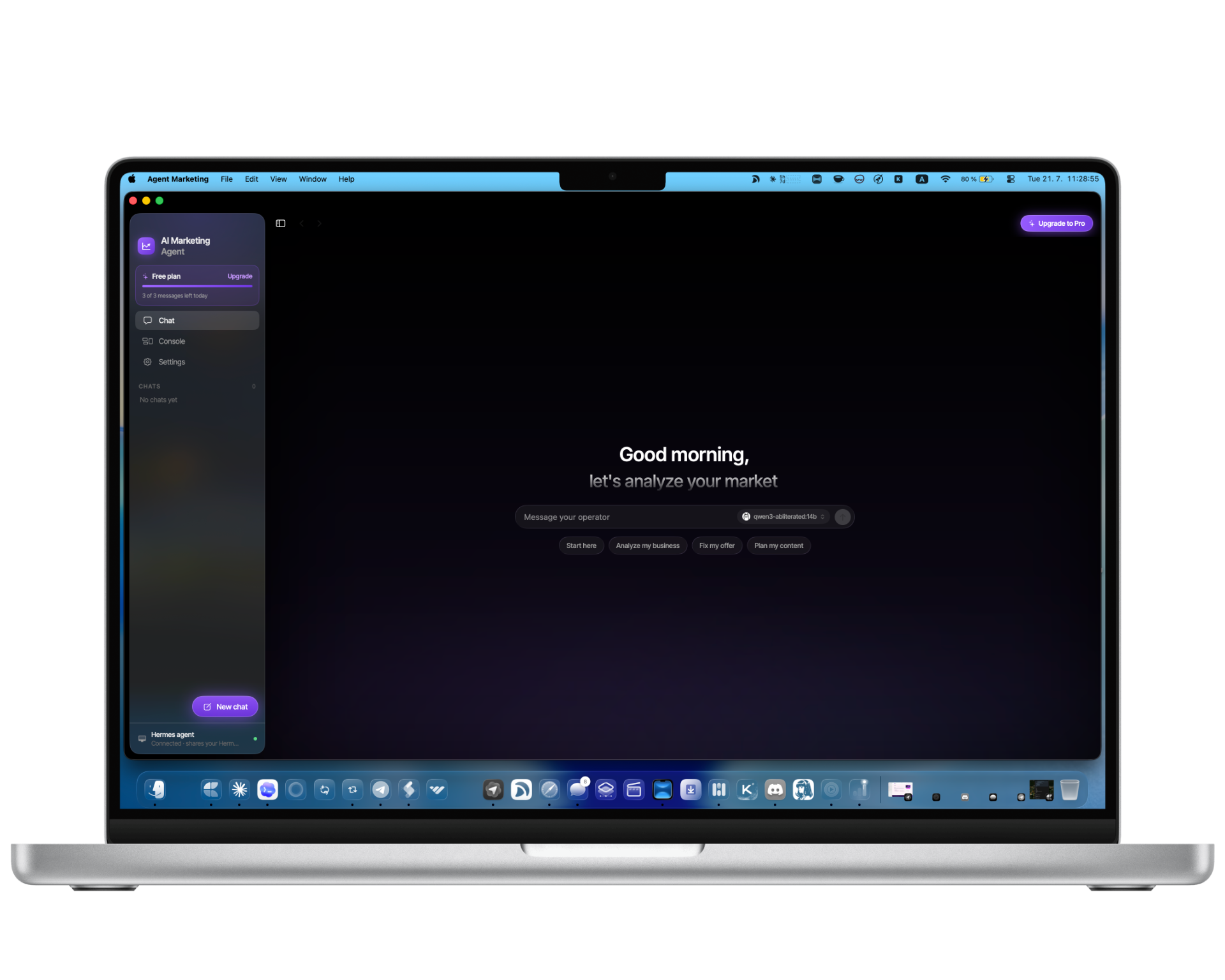Open Messages app with badge in dock
This screenshot has height=980, width=1225.
point(578,790)
